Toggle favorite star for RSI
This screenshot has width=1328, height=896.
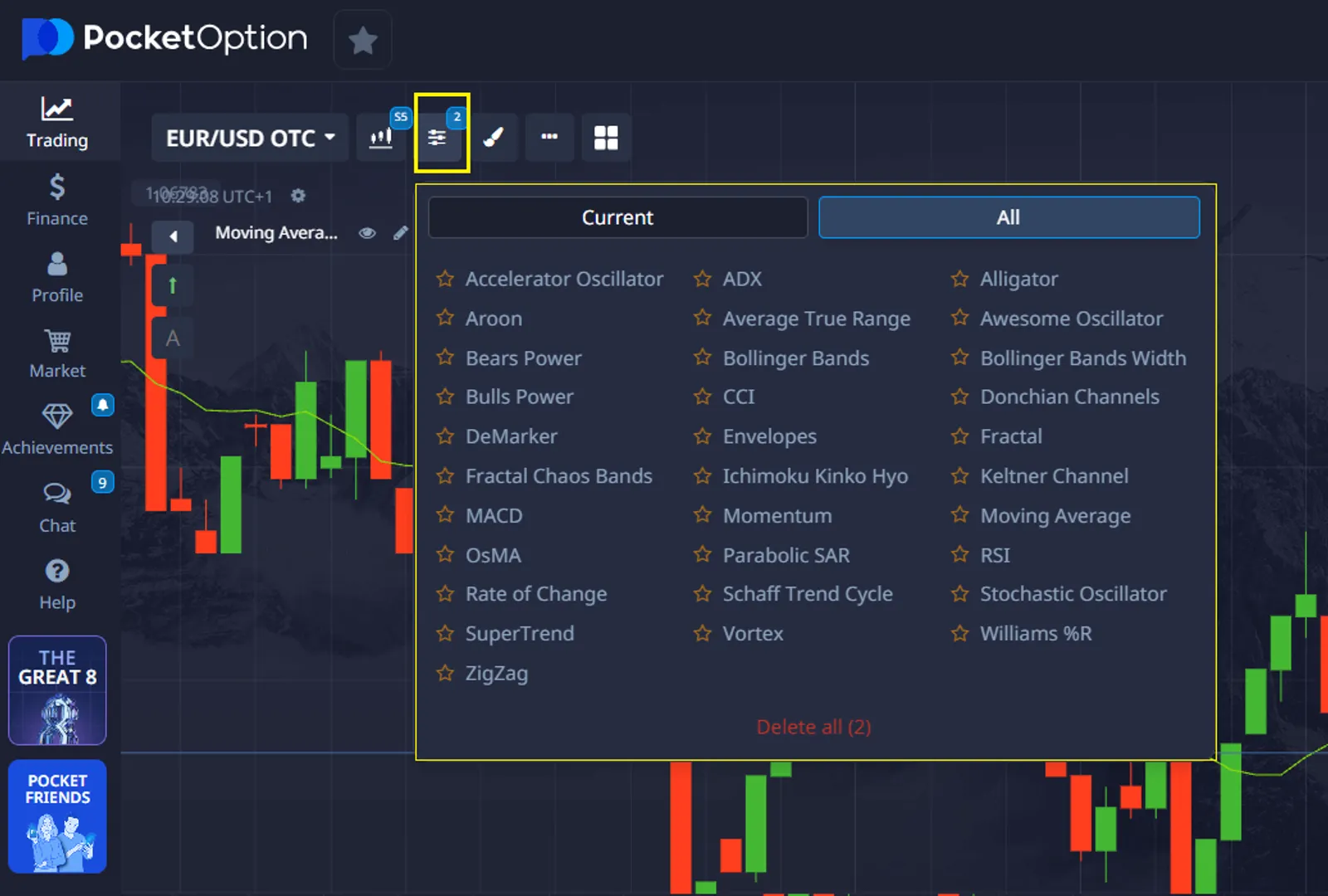tap(960, 555)
